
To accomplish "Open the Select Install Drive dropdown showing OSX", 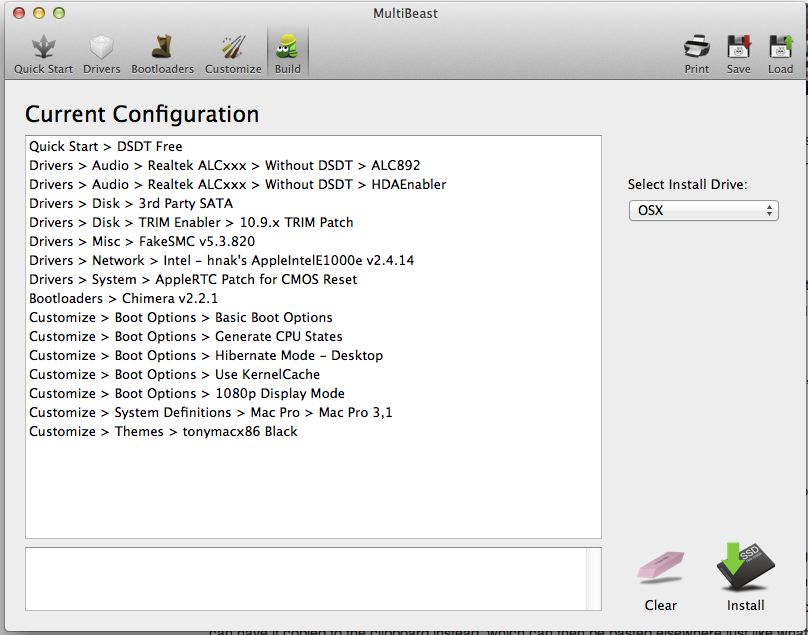I will [703, 210].
